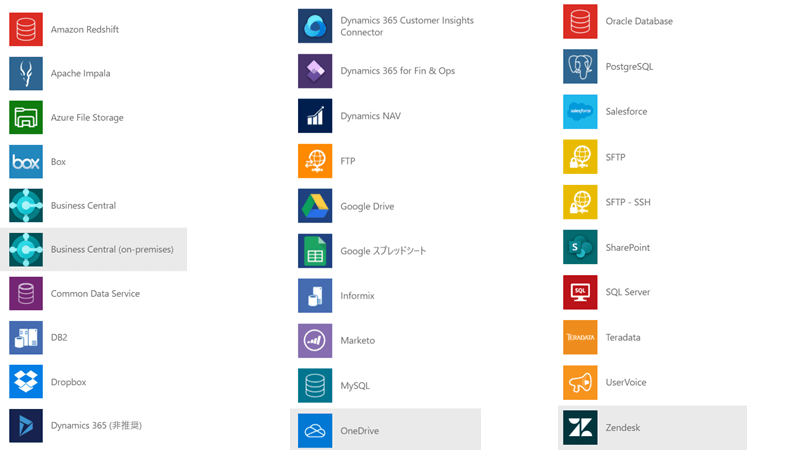
Task: Click the 'Google Drive' text
Action: coord(367,206)
